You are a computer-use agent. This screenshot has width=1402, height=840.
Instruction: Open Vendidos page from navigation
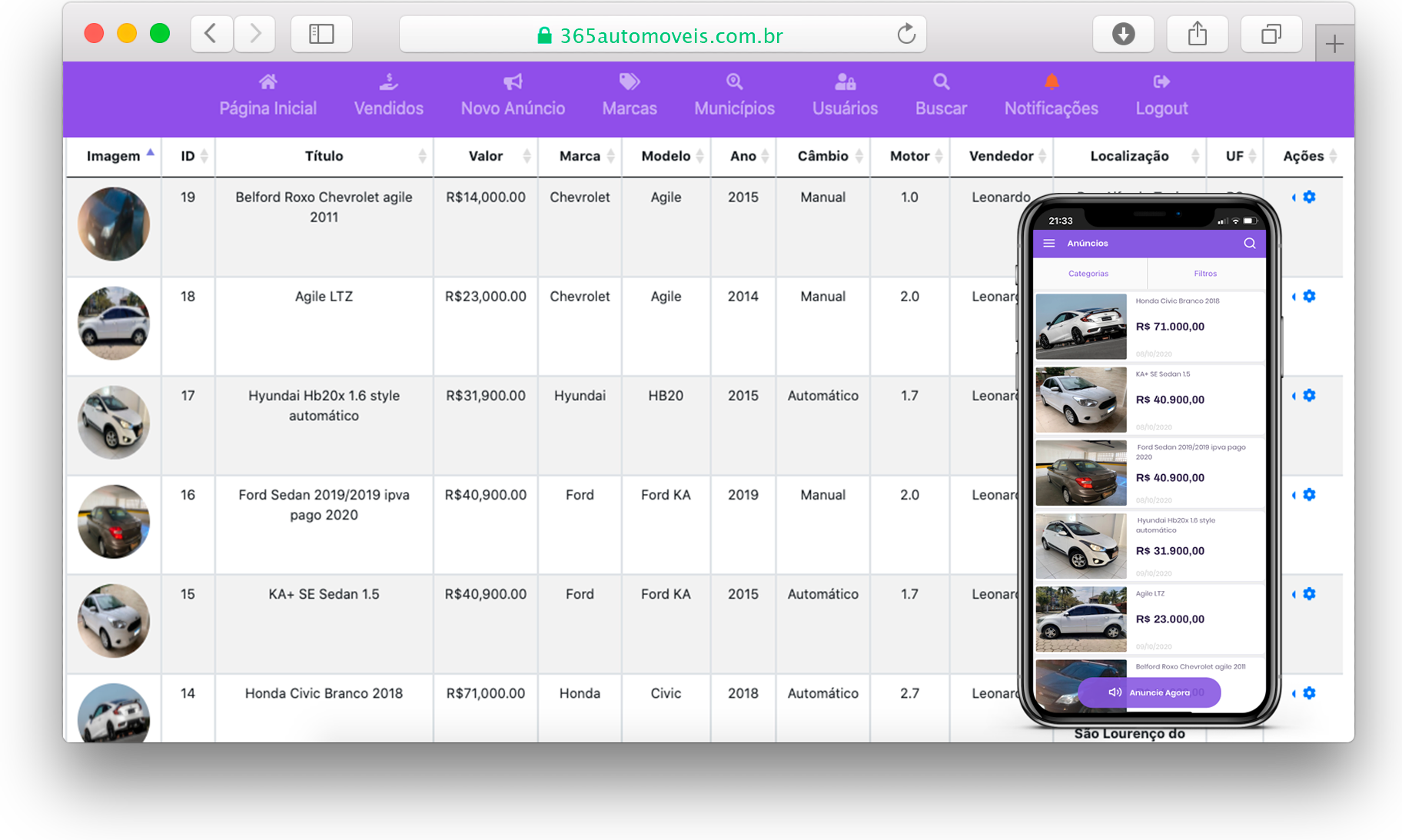[388, 108]
